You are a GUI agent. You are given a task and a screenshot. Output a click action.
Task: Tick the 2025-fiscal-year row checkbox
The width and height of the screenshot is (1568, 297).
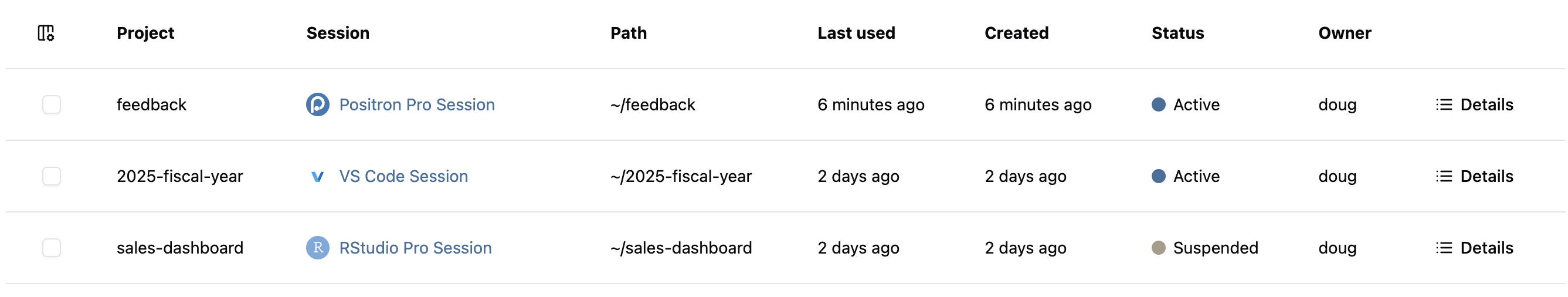point(52,176)
